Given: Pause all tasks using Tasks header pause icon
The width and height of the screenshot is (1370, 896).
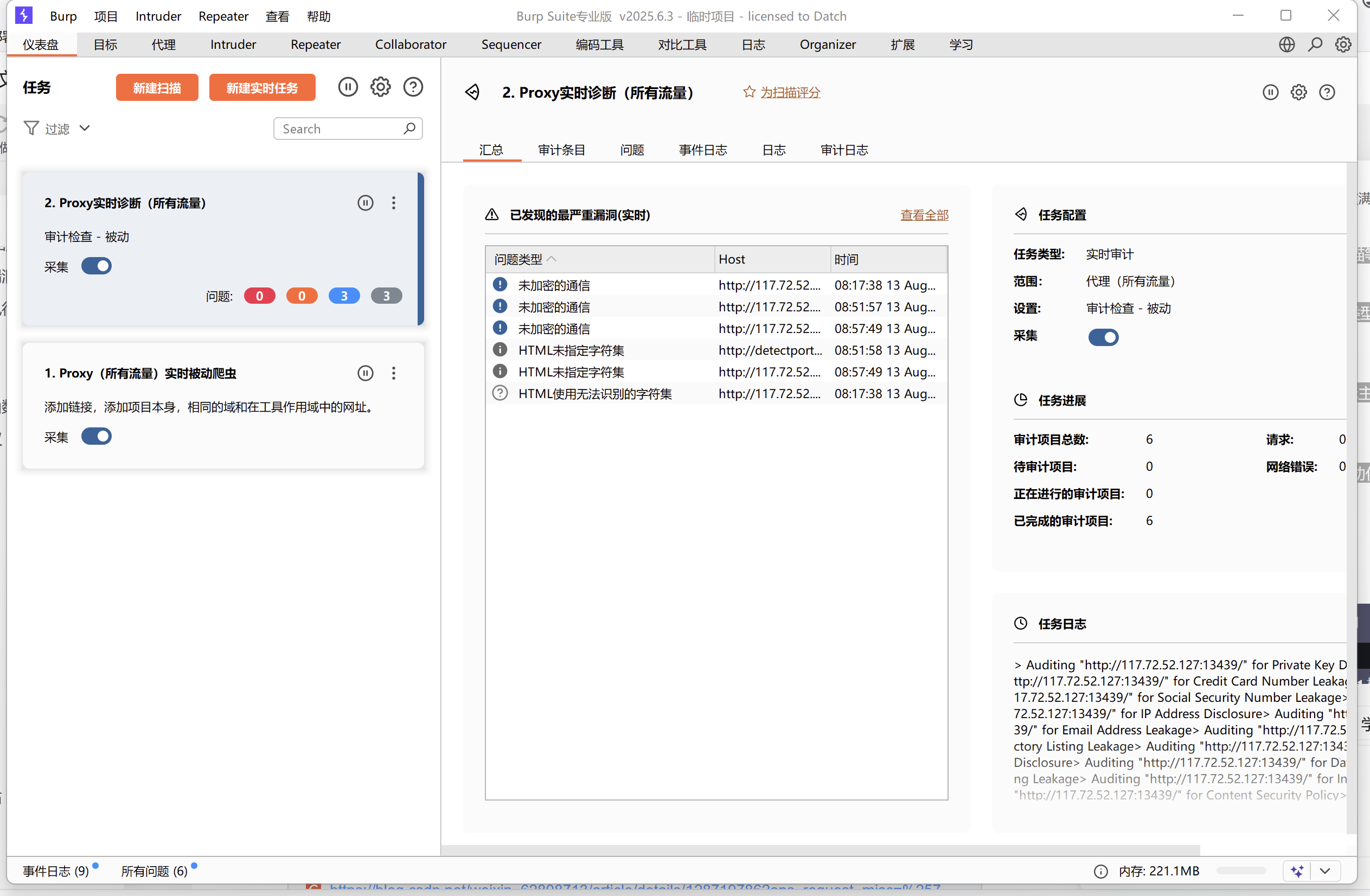Looking at the screenshot, I should click(x=348, y=87).
